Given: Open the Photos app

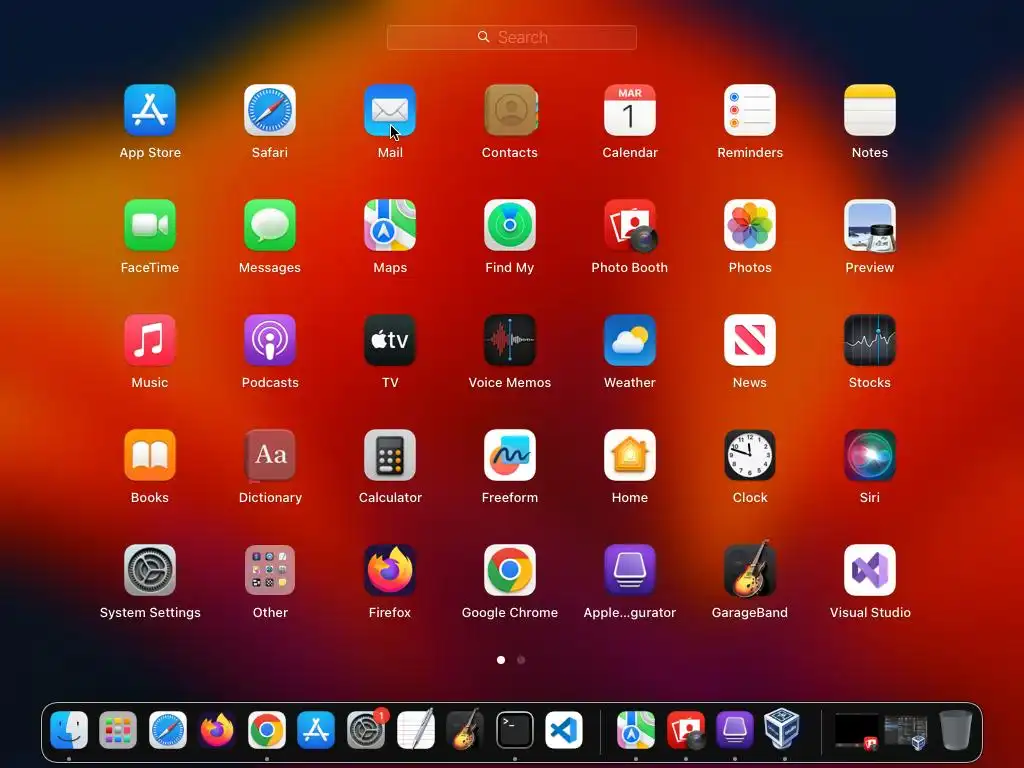Looking at the screenshot, I should tap(750, 225).
